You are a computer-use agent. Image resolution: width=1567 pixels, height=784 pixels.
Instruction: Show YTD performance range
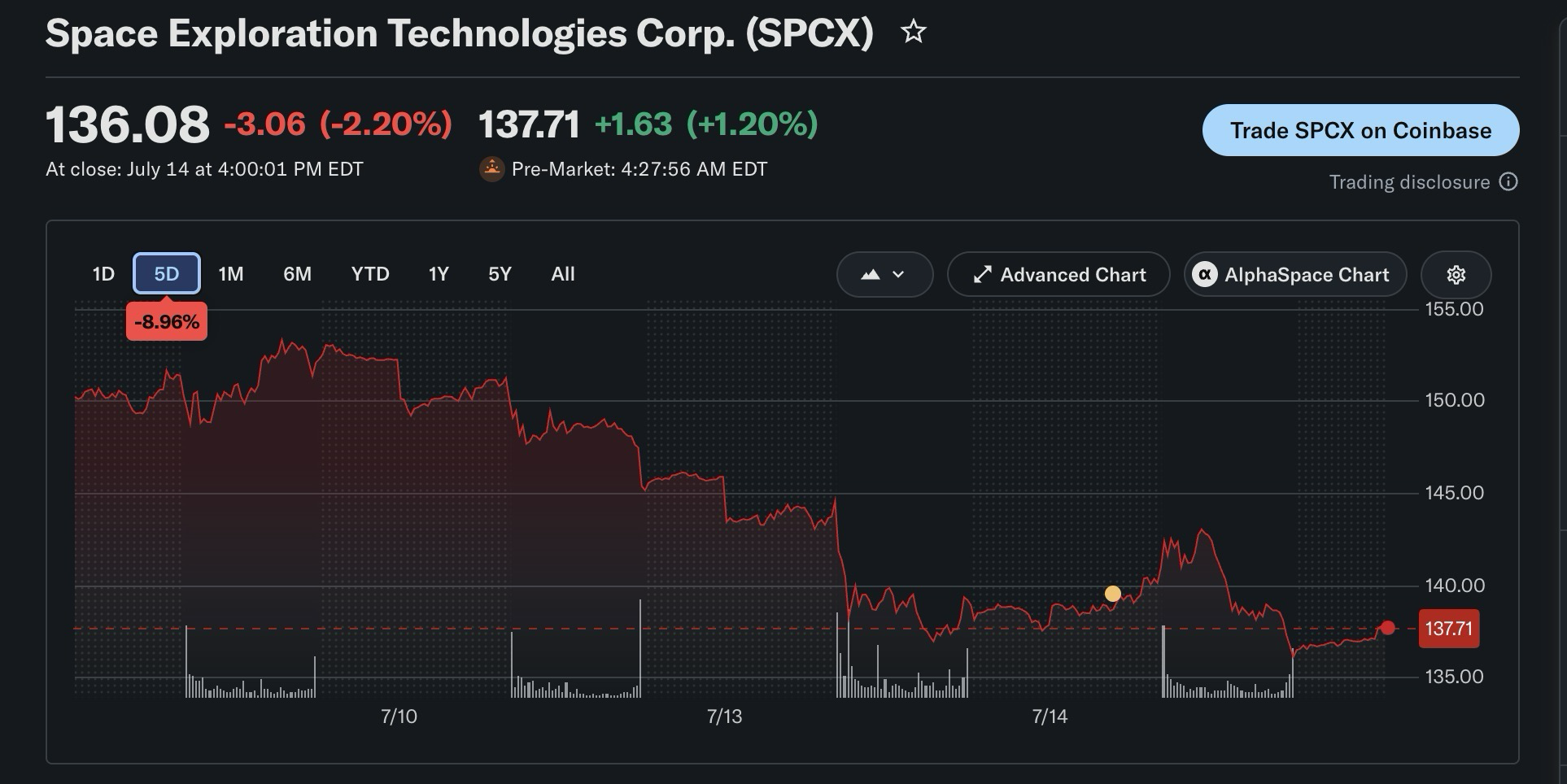click(370, 274)
